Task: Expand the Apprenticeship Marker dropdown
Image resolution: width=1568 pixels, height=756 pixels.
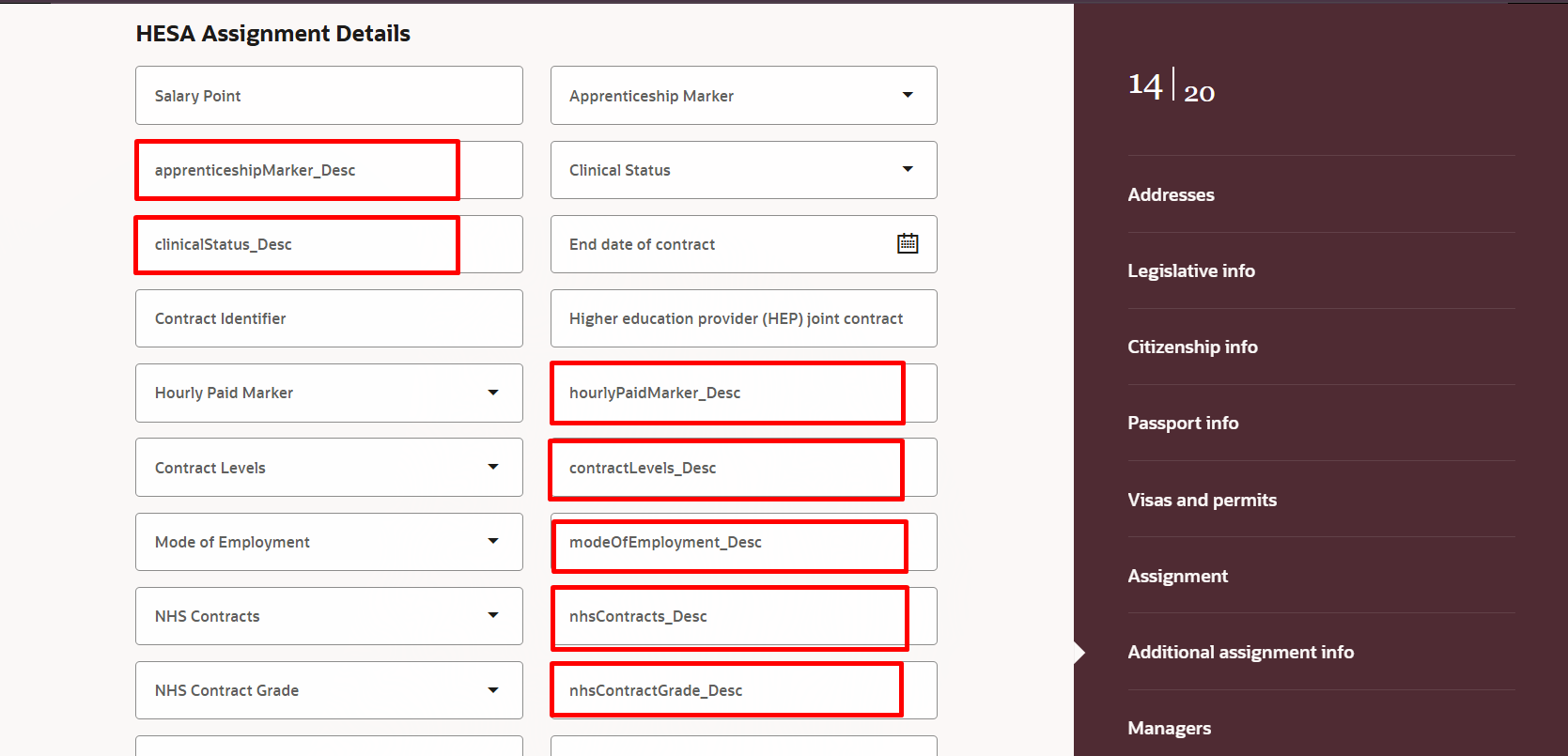Action: pyautogui.click(x=908, y=95)
